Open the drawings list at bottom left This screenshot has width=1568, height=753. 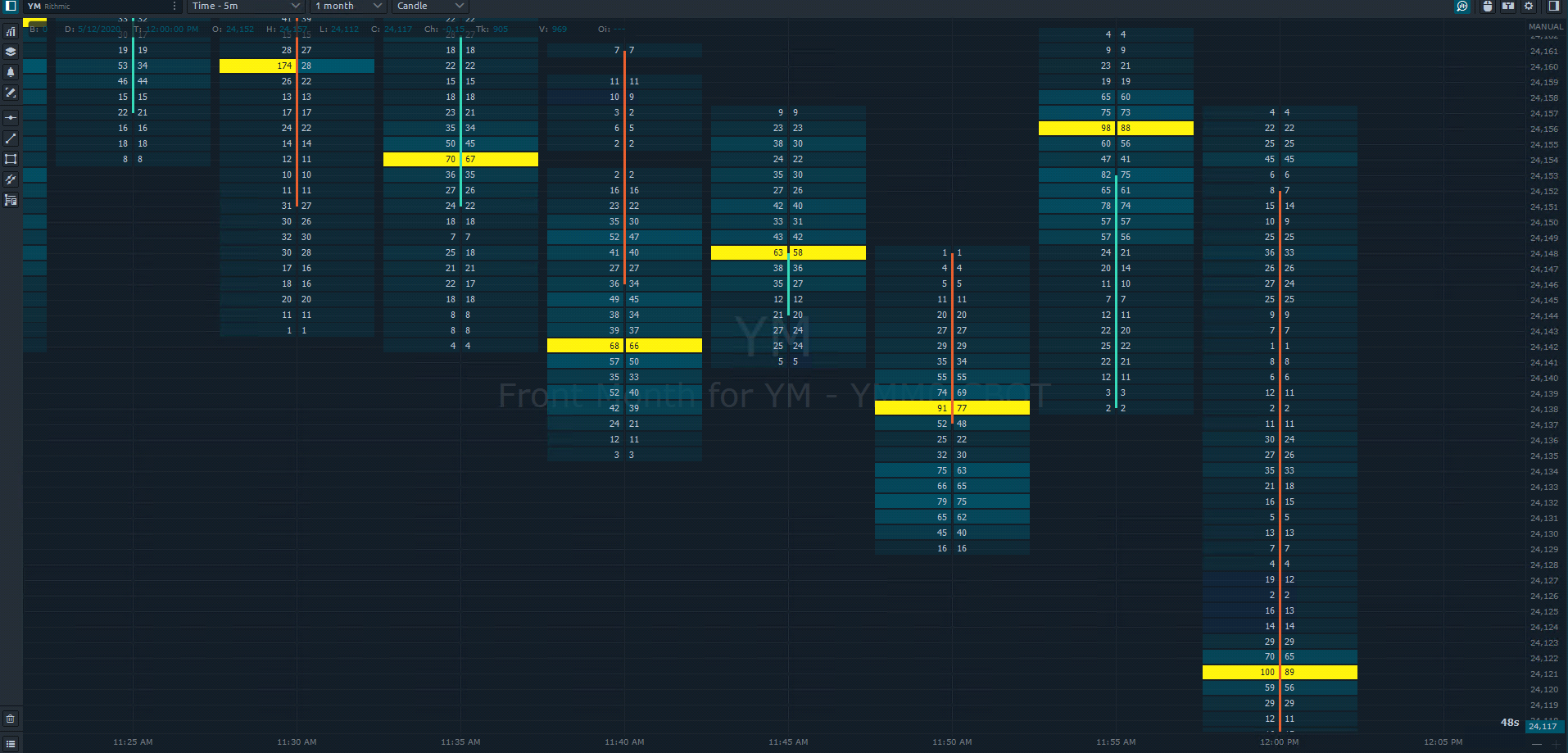click(11, 742)
